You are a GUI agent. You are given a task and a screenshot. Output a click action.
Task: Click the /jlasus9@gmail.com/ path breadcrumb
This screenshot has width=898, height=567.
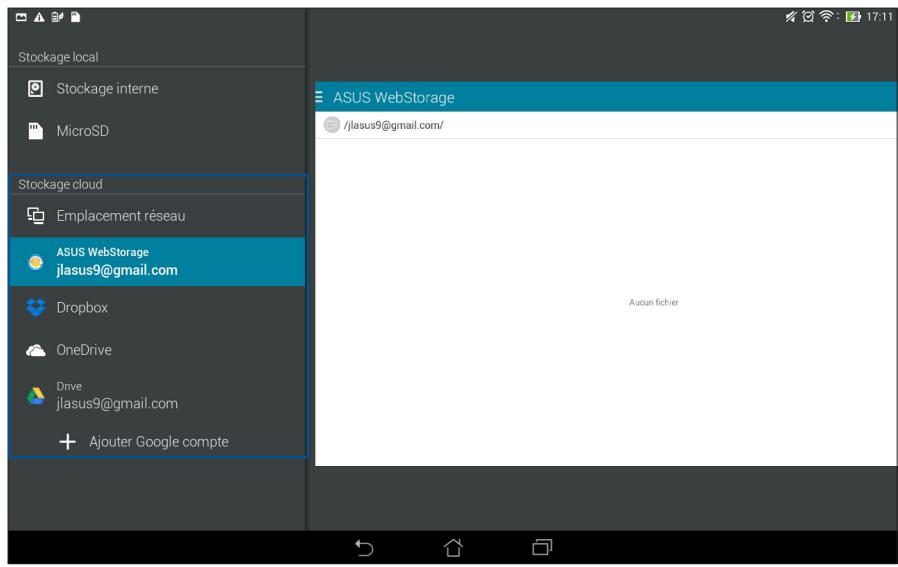(x=393, y=125)
